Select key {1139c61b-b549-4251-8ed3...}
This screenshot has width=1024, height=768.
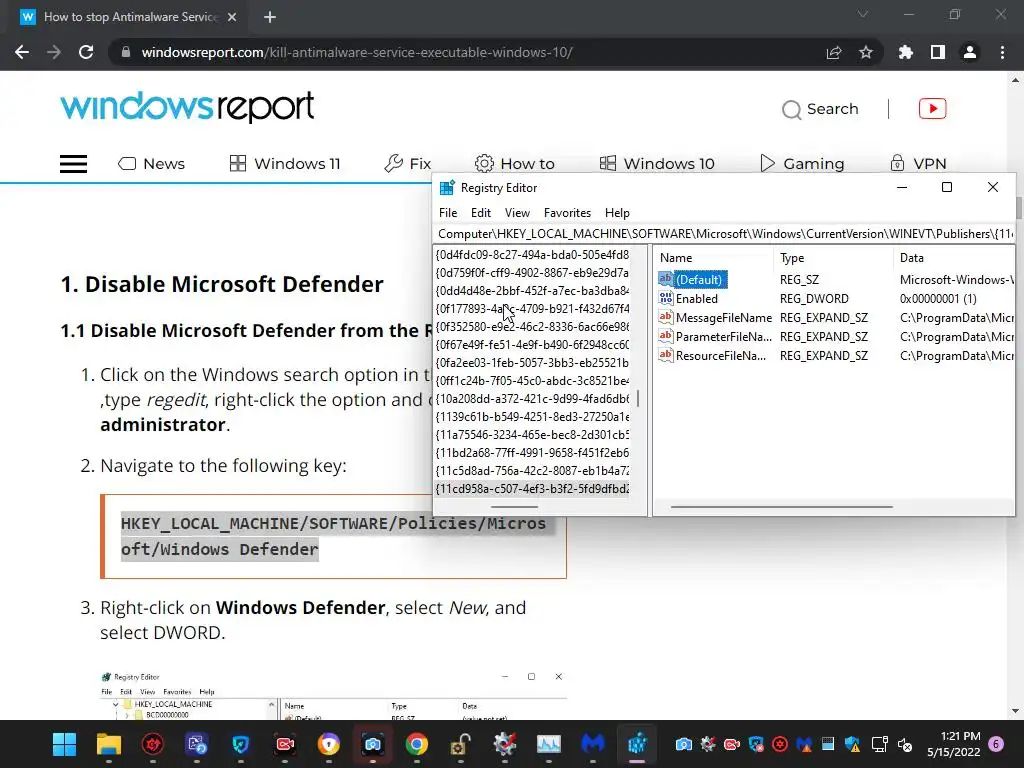pos(532,417)
